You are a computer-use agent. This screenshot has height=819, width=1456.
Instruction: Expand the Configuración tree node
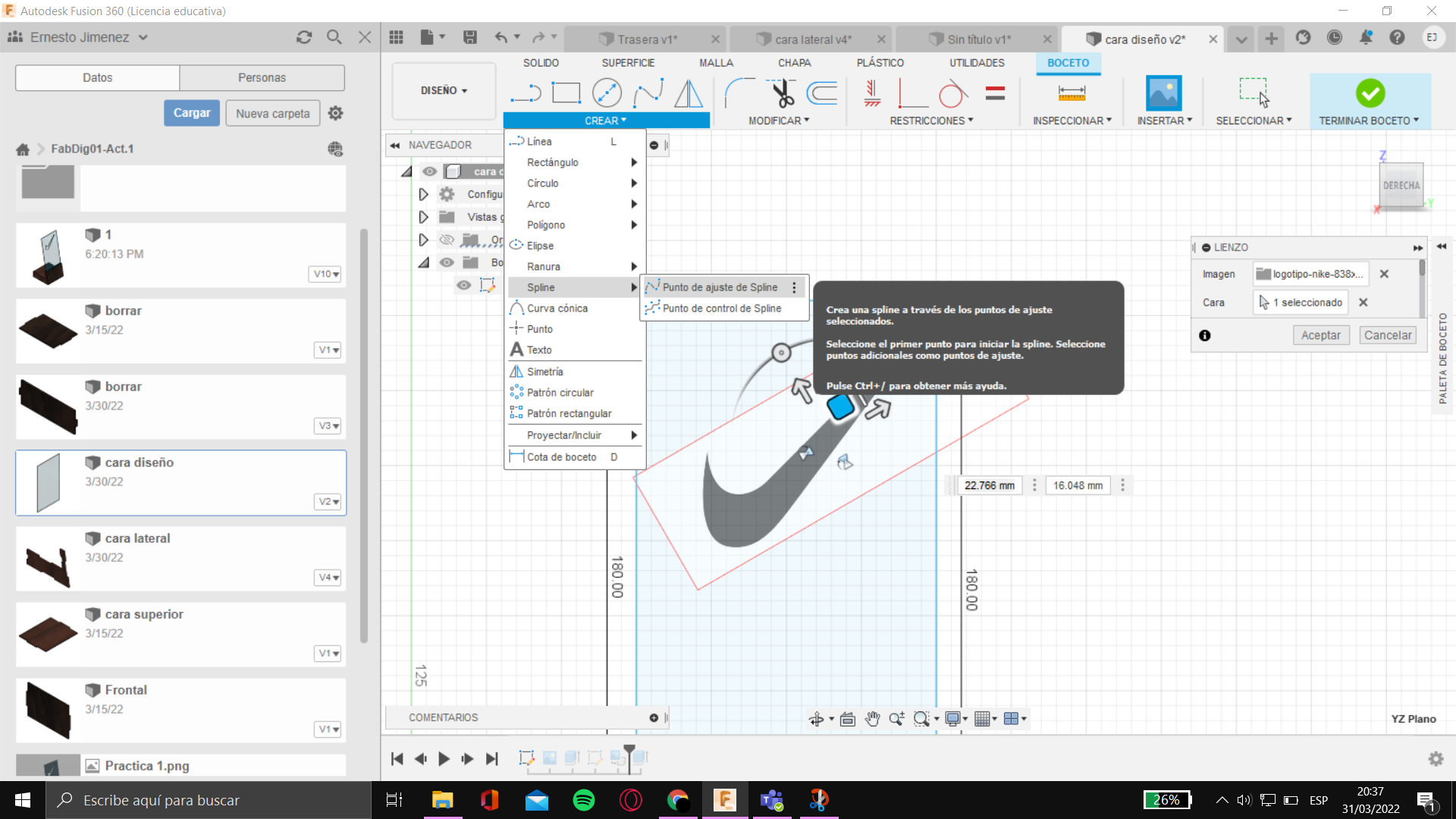pos(423,194)
